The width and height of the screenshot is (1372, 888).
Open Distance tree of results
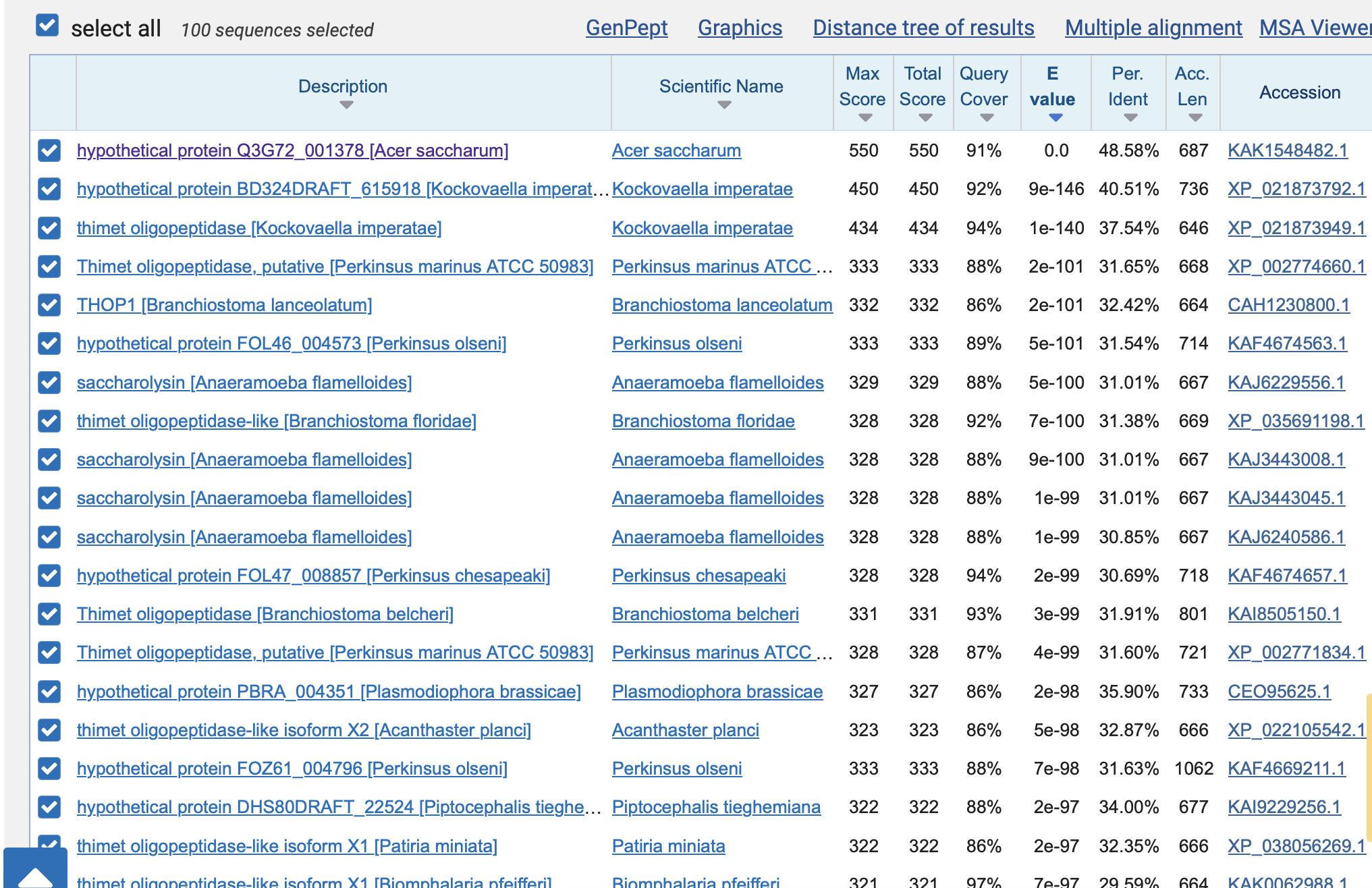[x=923, y=28]
